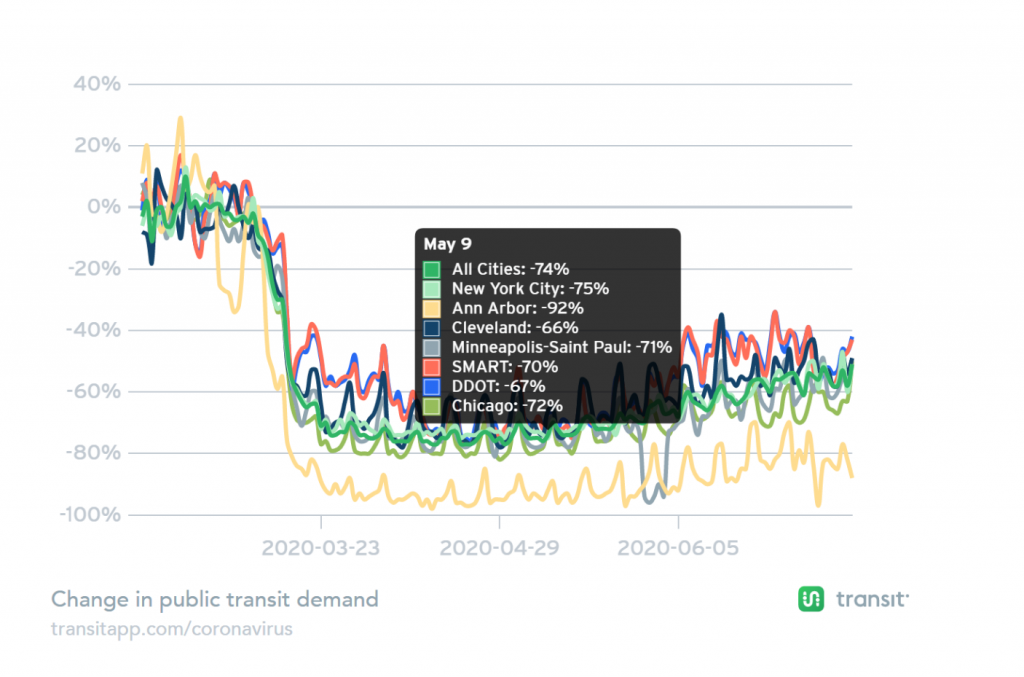1024x677 pixels.
Task: Click the 0% y-axis label
Action: (x=104, y=207)
